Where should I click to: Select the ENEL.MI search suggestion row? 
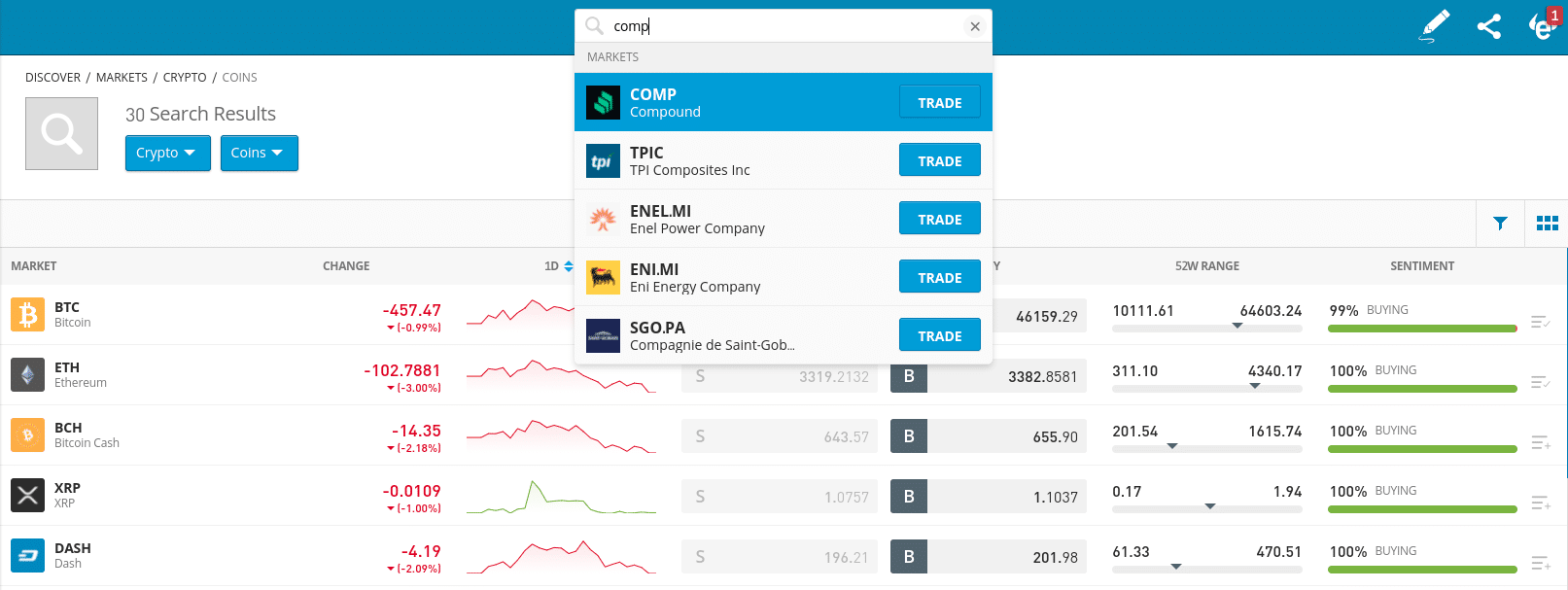pos(784,219)
